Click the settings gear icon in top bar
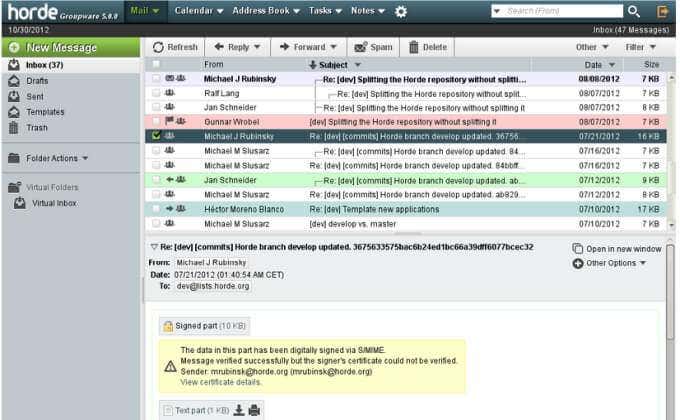Viewport: 680px width, 420px height. [x=401, y=12]
